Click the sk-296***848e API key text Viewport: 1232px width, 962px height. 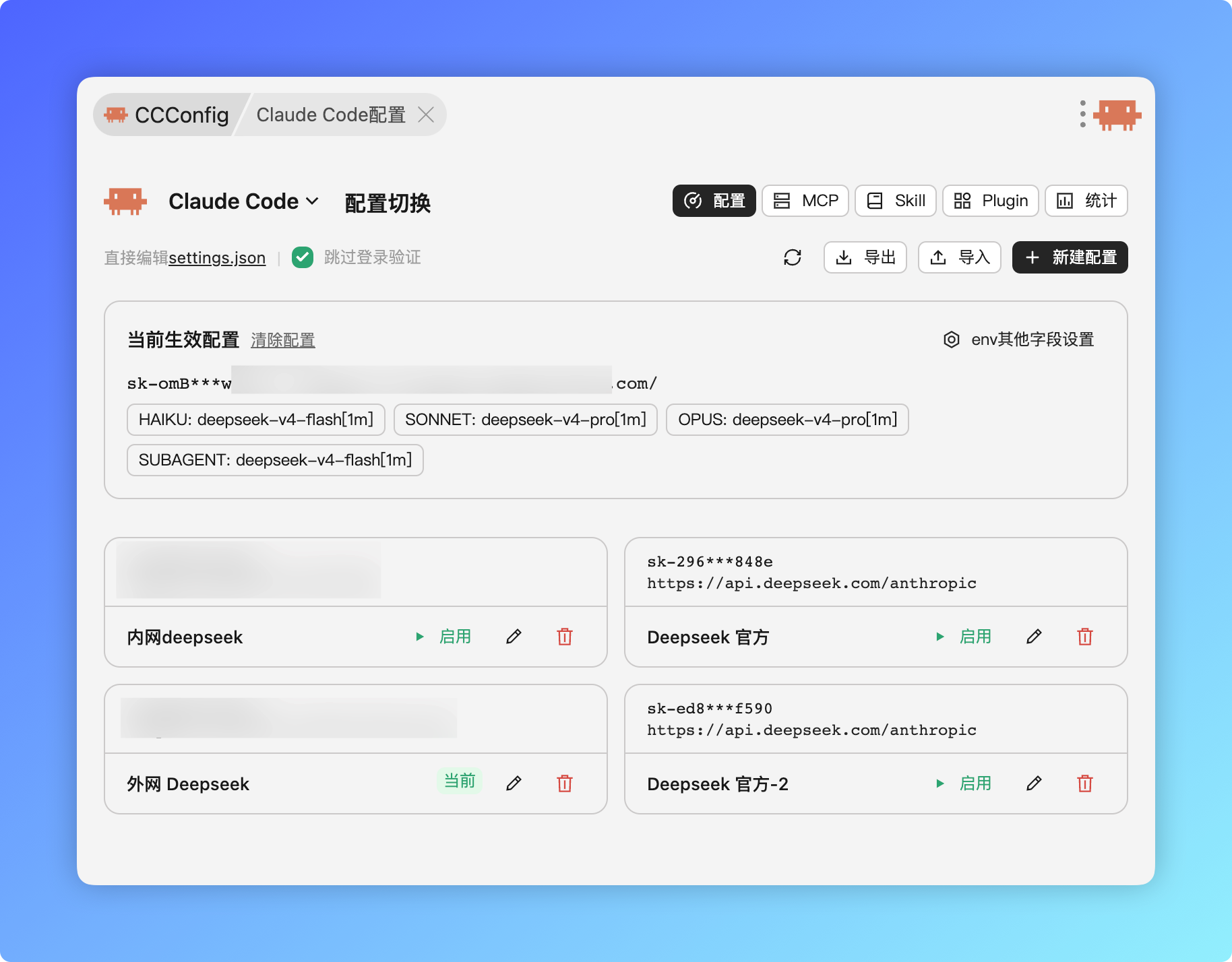710,562
